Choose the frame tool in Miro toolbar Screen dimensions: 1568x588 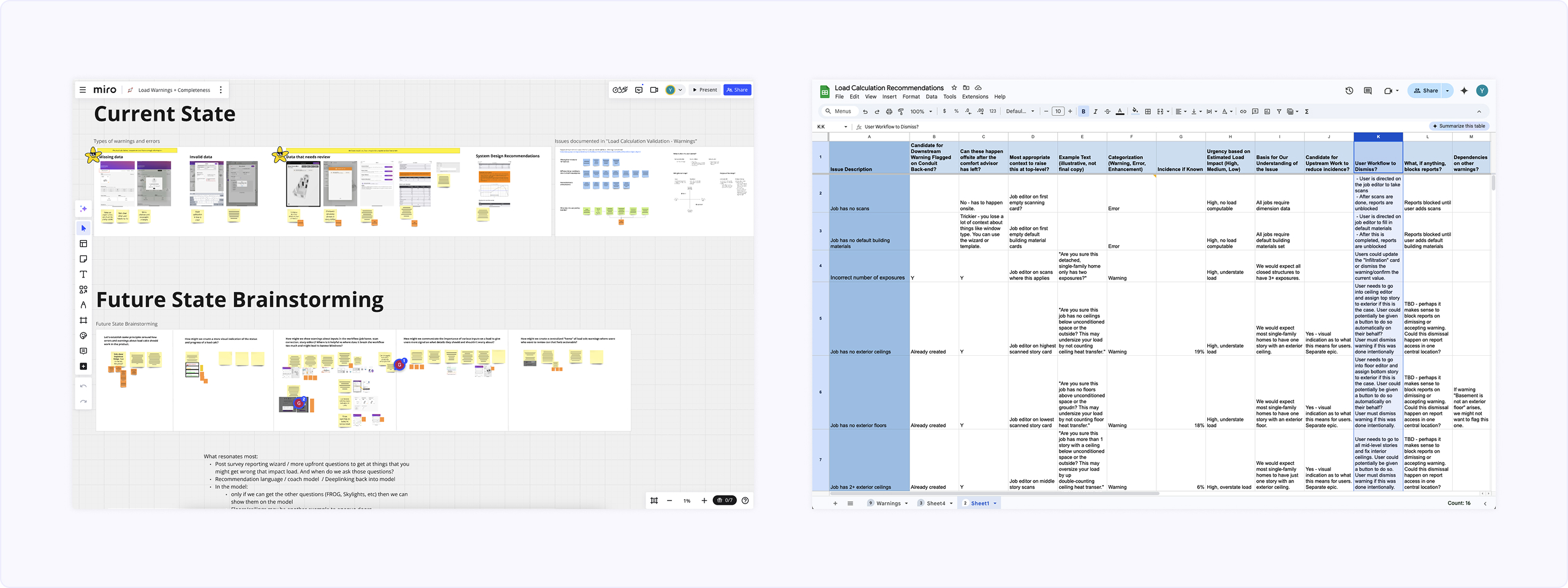tap(83, 320)
